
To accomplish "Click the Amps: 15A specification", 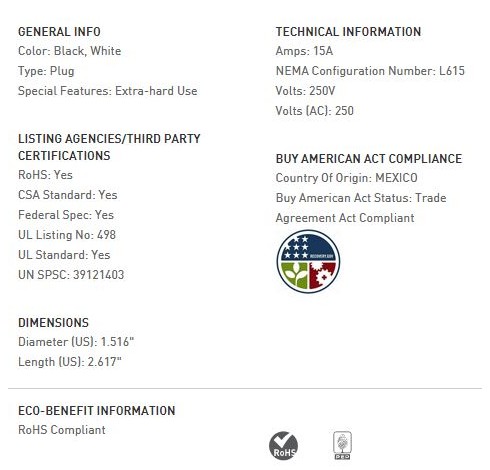I will click(304, 51).
